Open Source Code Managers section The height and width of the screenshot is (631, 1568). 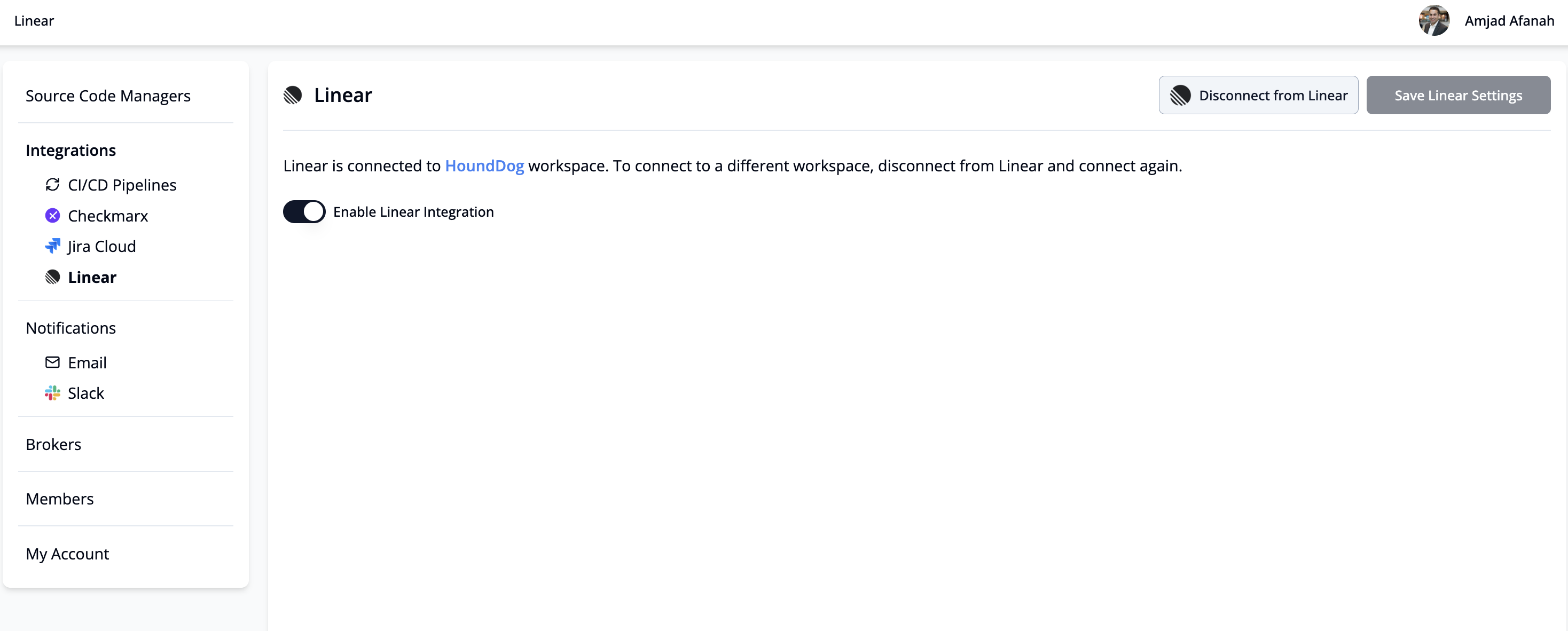point(108,96)
